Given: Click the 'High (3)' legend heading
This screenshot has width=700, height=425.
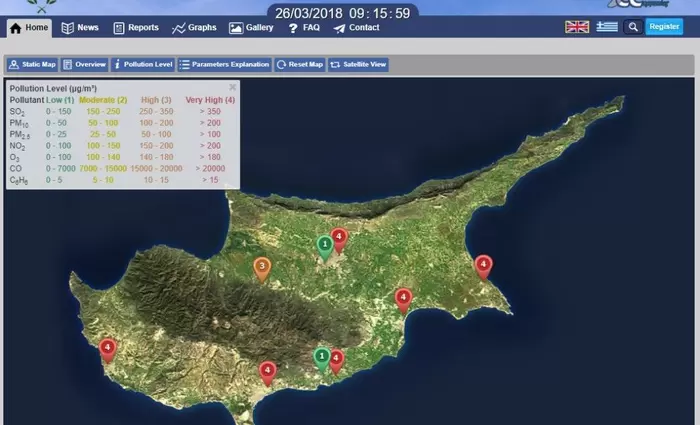Looking at the screenshot, I should [x=156, y=100].
